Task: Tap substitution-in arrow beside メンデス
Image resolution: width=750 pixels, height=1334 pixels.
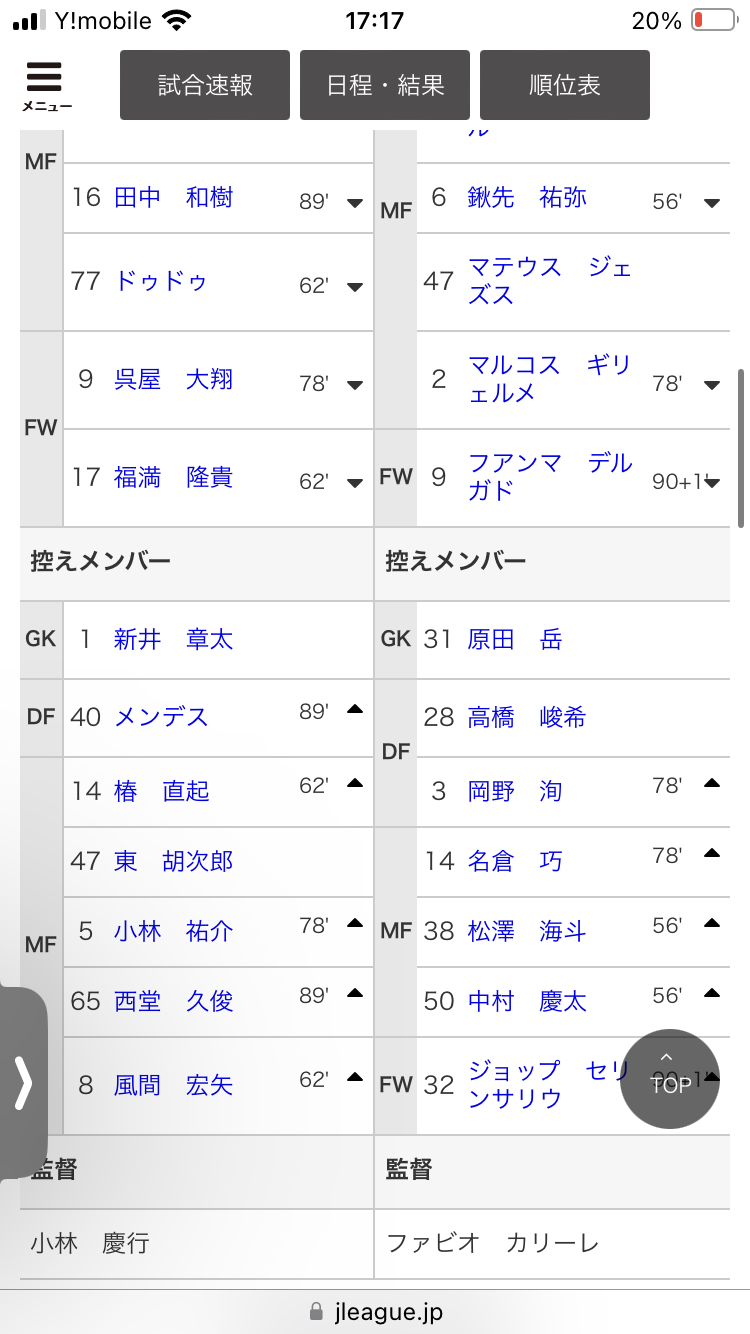Action: [354, 710]
